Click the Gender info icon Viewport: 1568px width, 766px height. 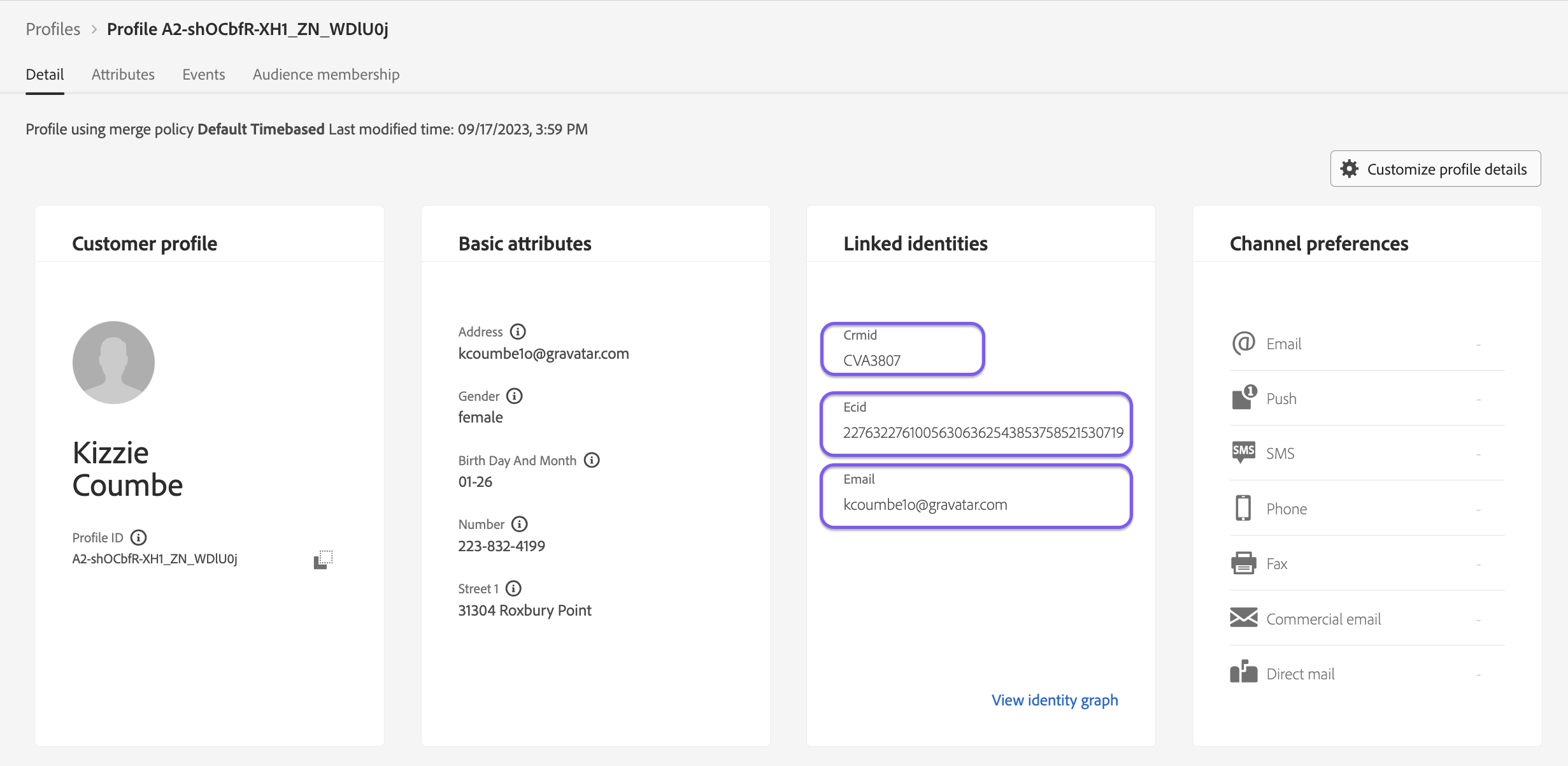(x=515, y=396)
